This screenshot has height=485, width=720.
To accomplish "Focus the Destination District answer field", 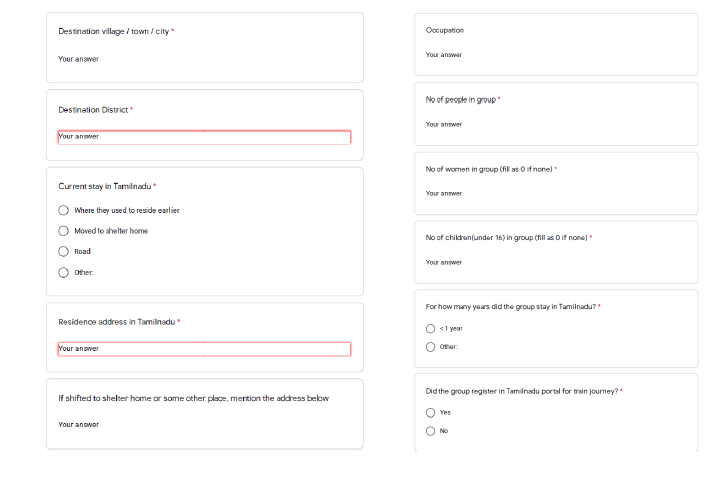I will pyautogui.click(x=204, y=137).
